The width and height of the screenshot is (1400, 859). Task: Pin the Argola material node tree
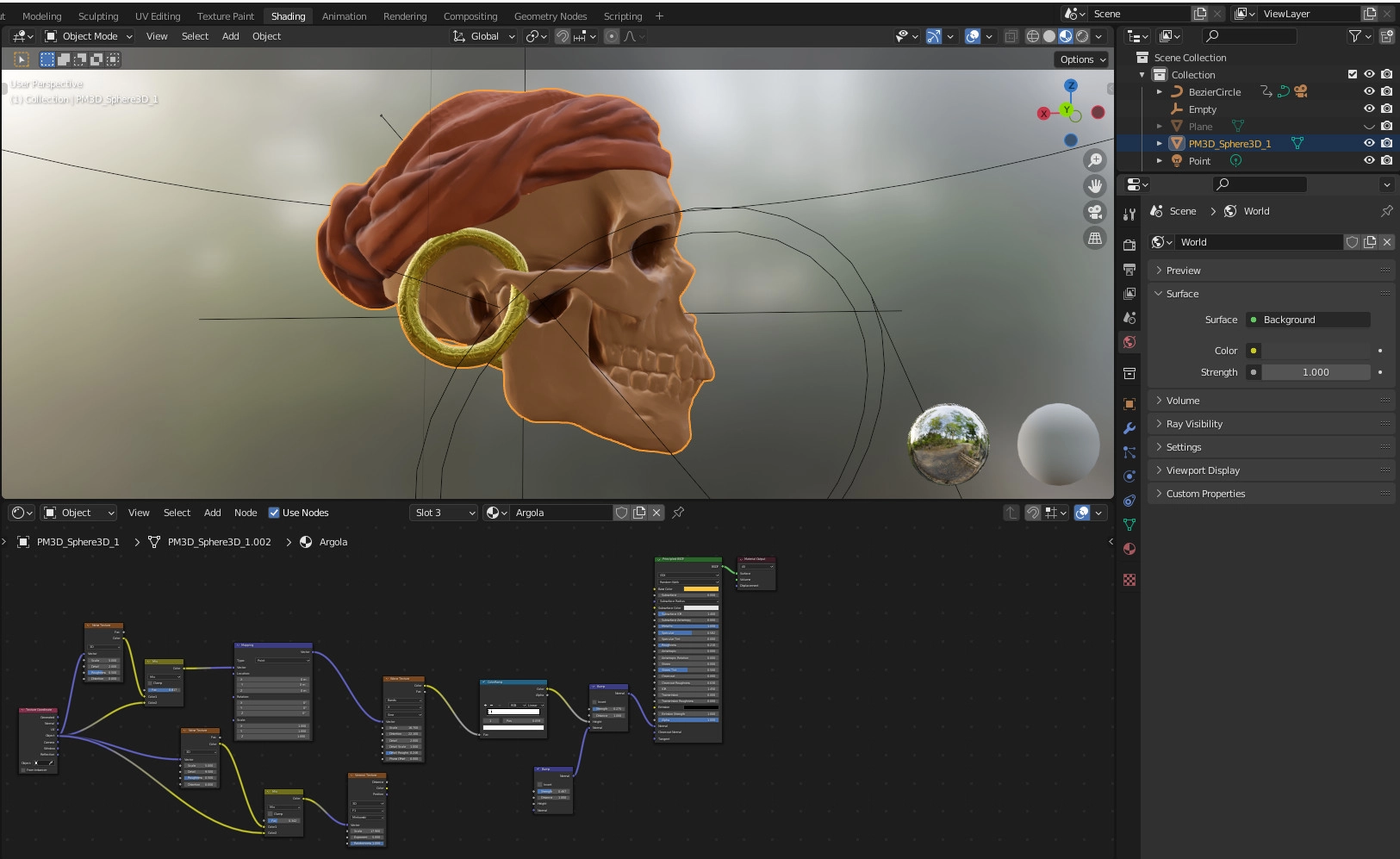tap(678, 513)
